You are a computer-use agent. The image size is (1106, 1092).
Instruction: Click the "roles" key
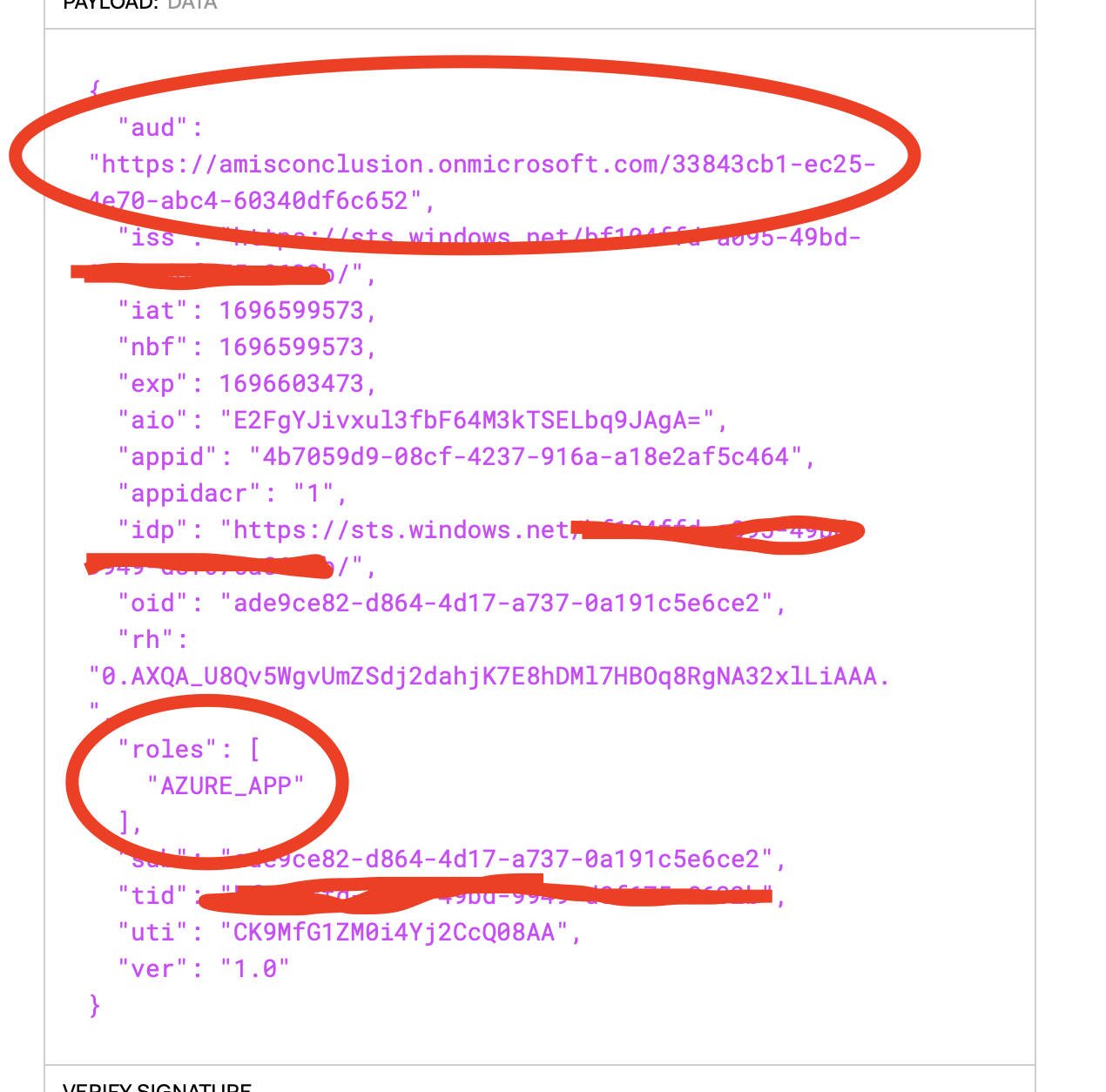click(x=161, y=750)
